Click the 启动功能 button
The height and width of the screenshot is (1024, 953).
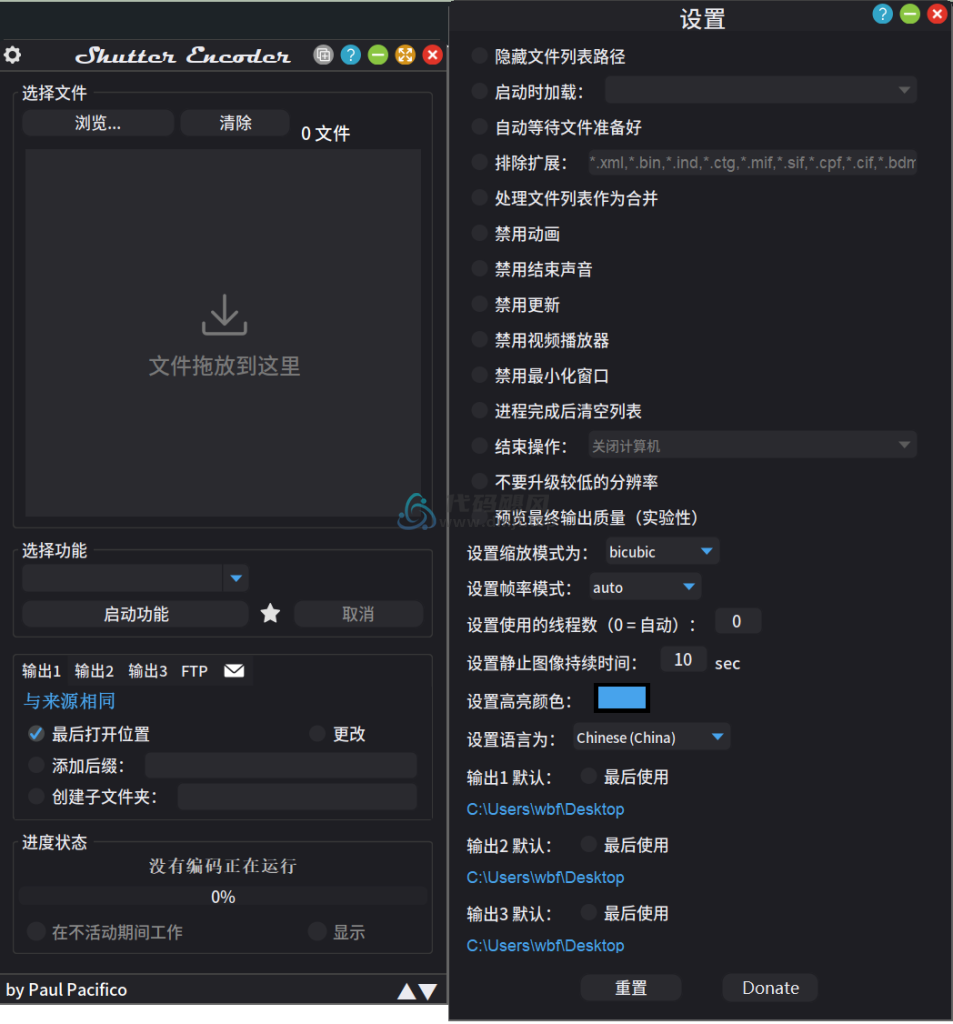coord(135,614)
